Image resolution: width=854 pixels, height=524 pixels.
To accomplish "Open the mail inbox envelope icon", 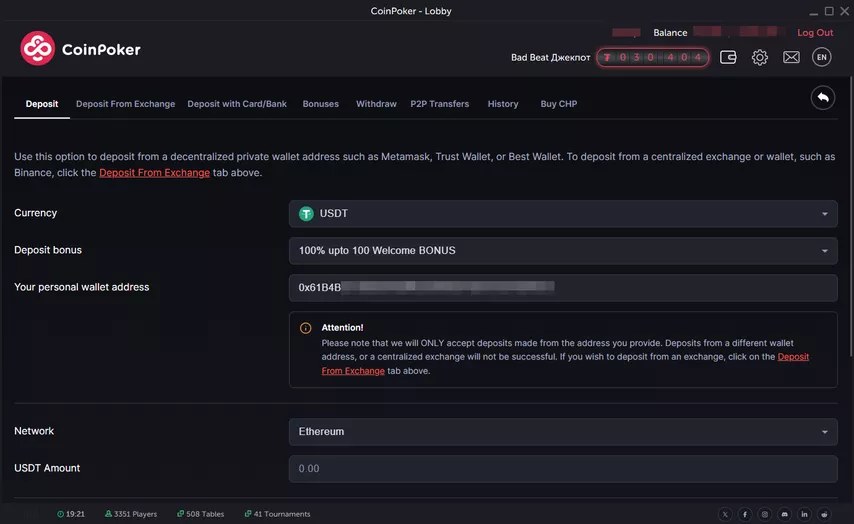I will [791, 57].
